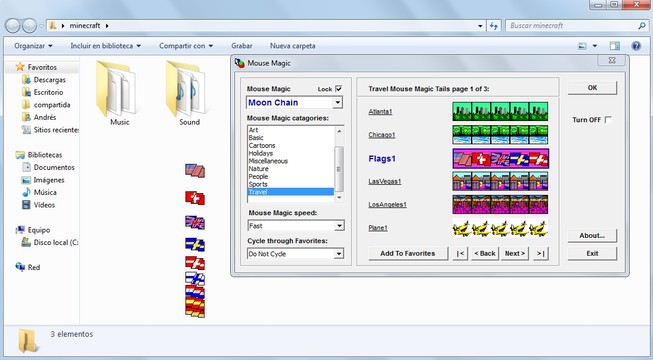
Task: Select the Cartoons category
Action: pos(262,145)
